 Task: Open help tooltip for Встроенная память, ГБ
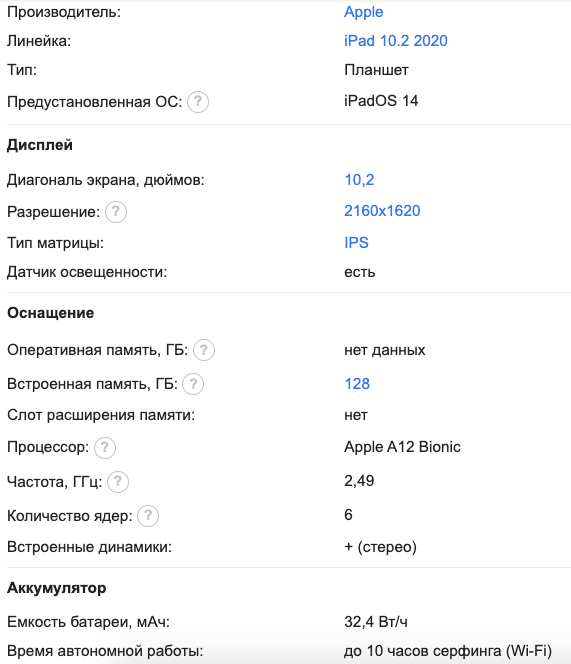193,384
